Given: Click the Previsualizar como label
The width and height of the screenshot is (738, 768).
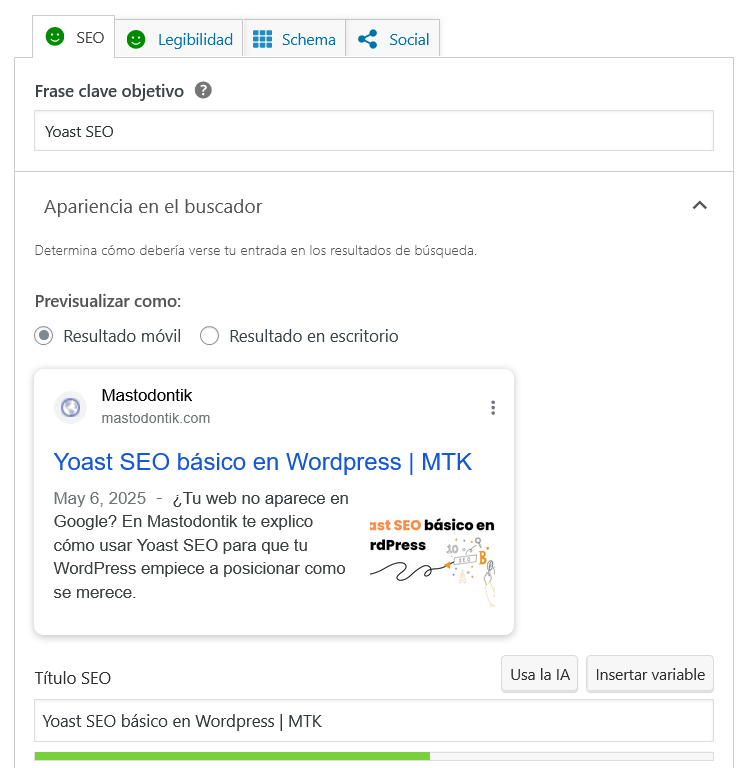Looking at the screenshot, I should pos(108,301).
